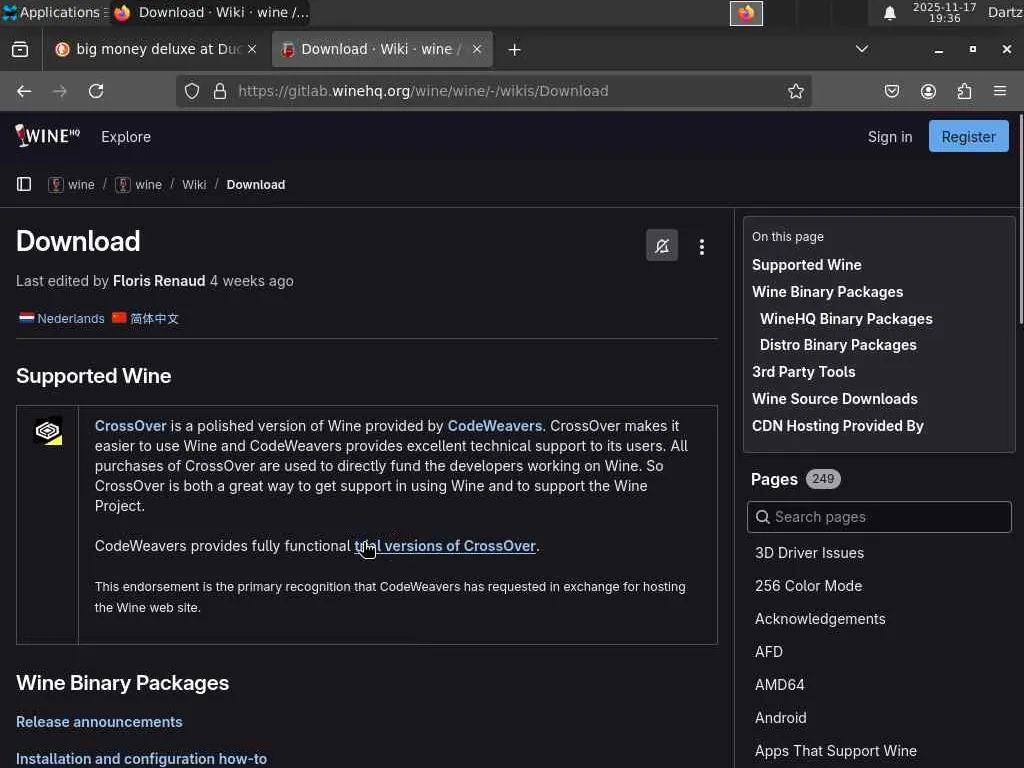Open the 256 Color Mode wiki page
Image resolution: width=1024 pixels, height=768 pixels.
click(x=808, y=586)
